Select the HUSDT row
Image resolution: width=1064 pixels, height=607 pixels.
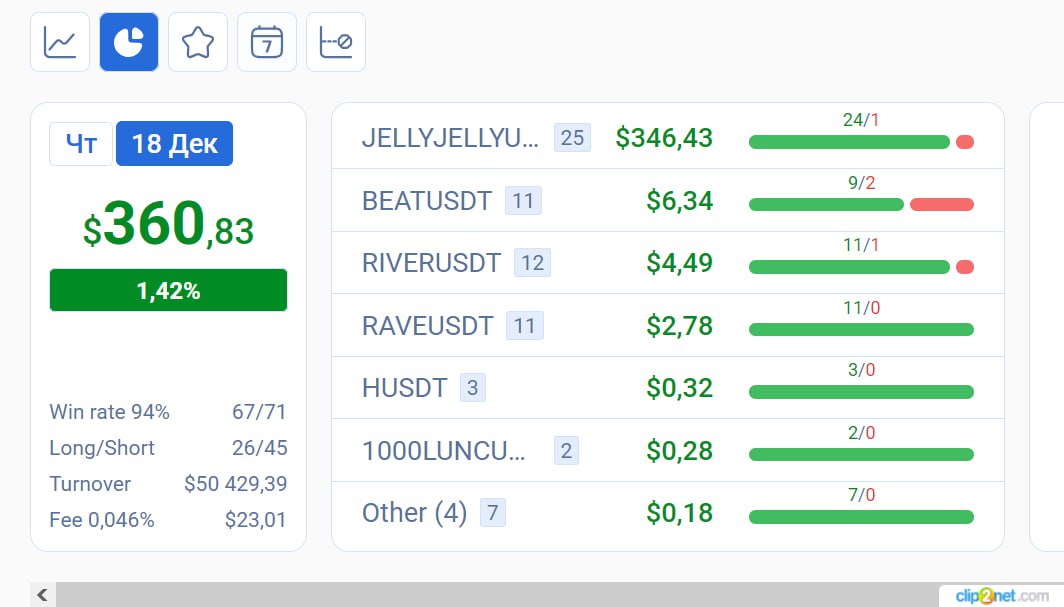[668, 388]
